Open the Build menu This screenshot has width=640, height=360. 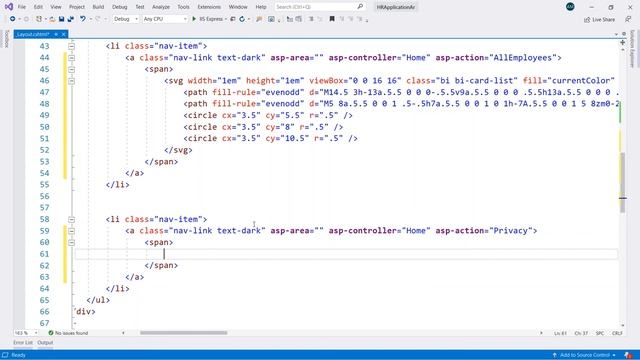click(98, 7)
